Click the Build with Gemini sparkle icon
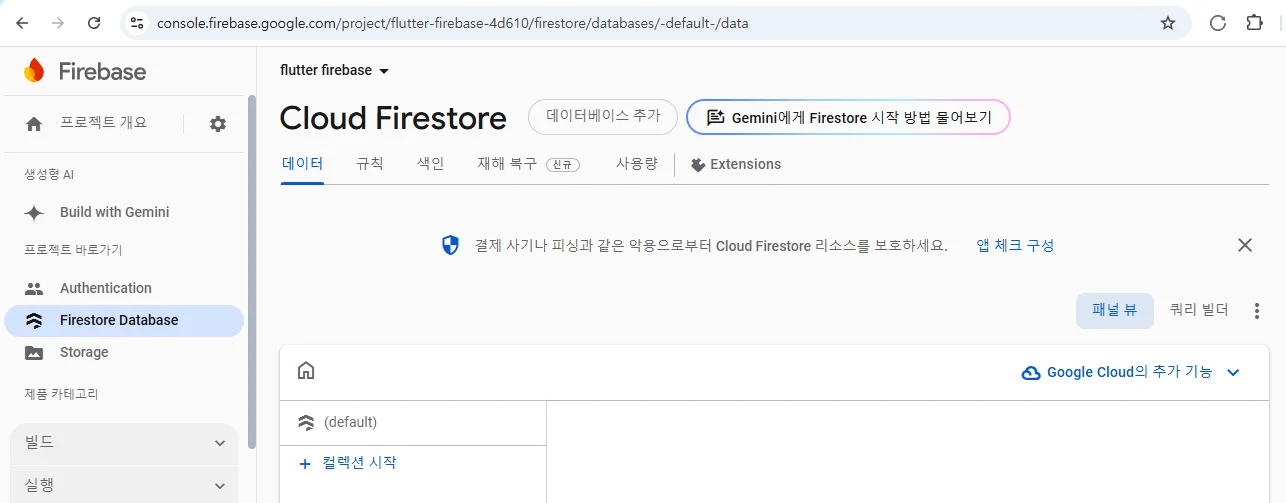This screenshot has width=1286, height=503. pyautogui.click(x=34, y=212)
